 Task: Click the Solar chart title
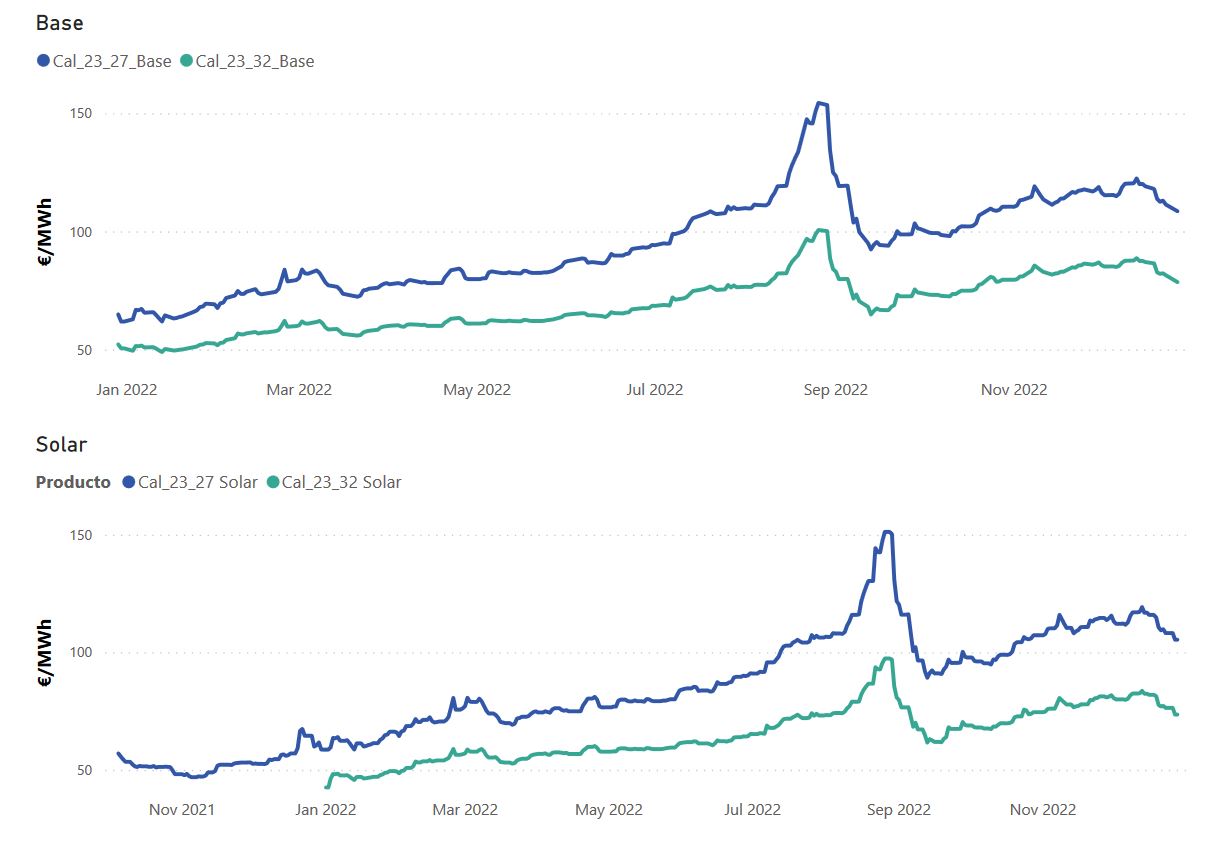(62, 444)
